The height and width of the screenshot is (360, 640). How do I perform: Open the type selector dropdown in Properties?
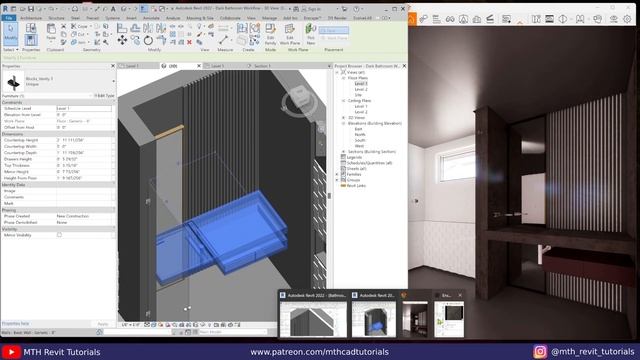[x=113, y=81]
